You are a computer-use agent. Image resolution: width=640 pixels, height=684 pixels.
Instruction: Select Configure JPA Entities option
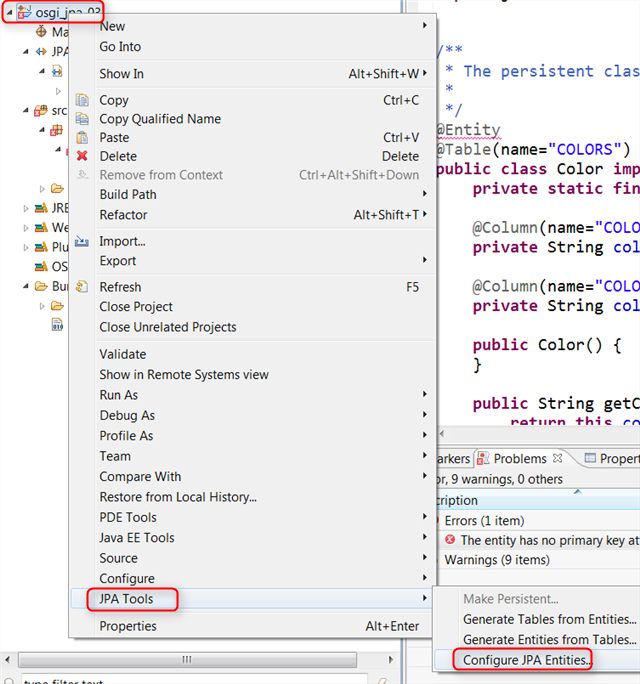point(527,660)
